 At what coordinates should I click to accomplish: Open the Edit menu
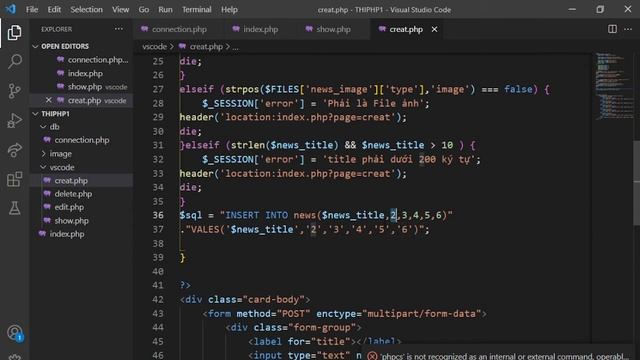pyautogui.click(x=54, y=9)
